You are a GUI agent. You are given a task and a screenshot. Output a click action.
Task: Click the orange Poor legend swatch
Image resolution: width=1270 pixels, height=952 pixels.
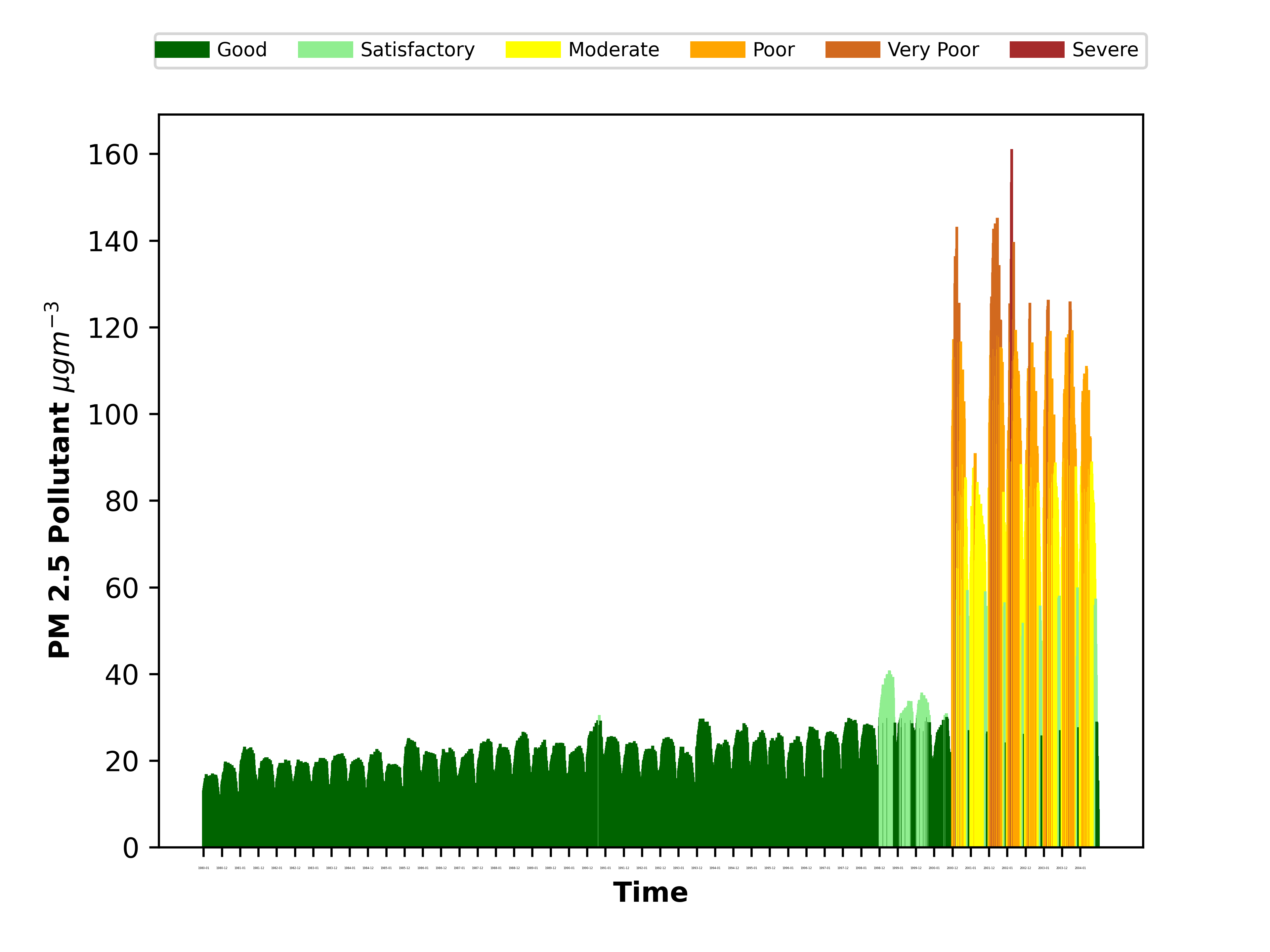(717, 50)
